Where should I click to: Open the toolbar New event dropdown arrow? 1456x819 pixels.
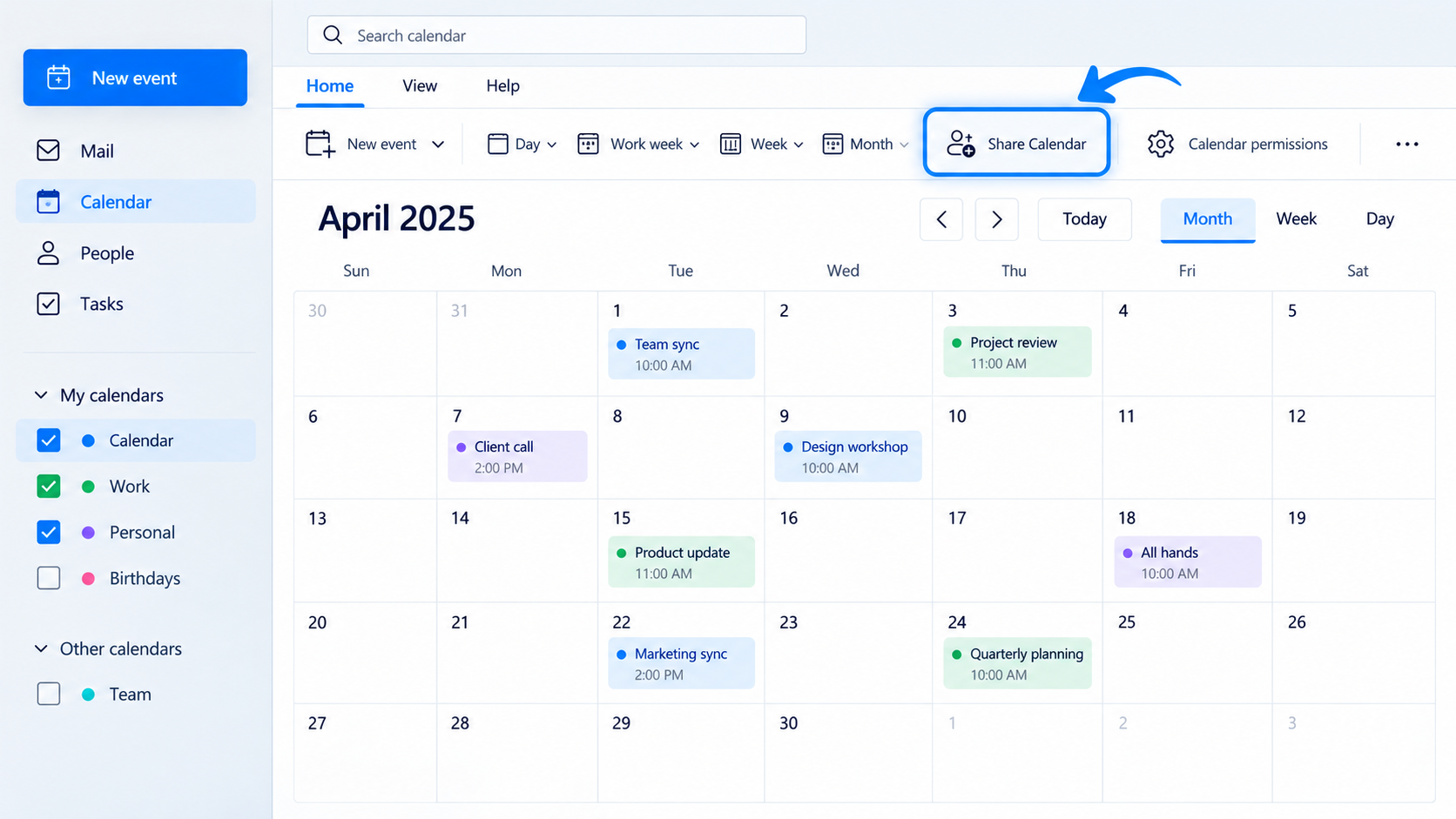click(x=438, y=144)
